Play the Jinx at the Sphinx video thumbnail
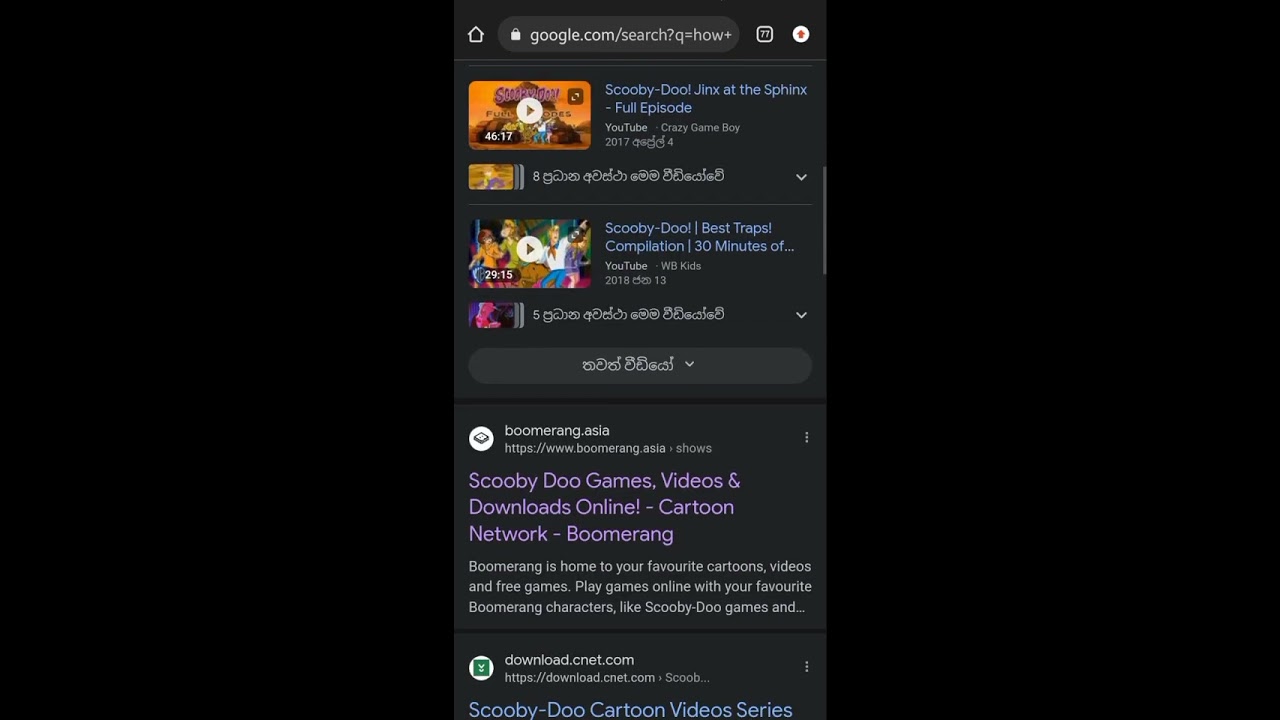This screenshot has width=1280, height=720. click(530, 115)
